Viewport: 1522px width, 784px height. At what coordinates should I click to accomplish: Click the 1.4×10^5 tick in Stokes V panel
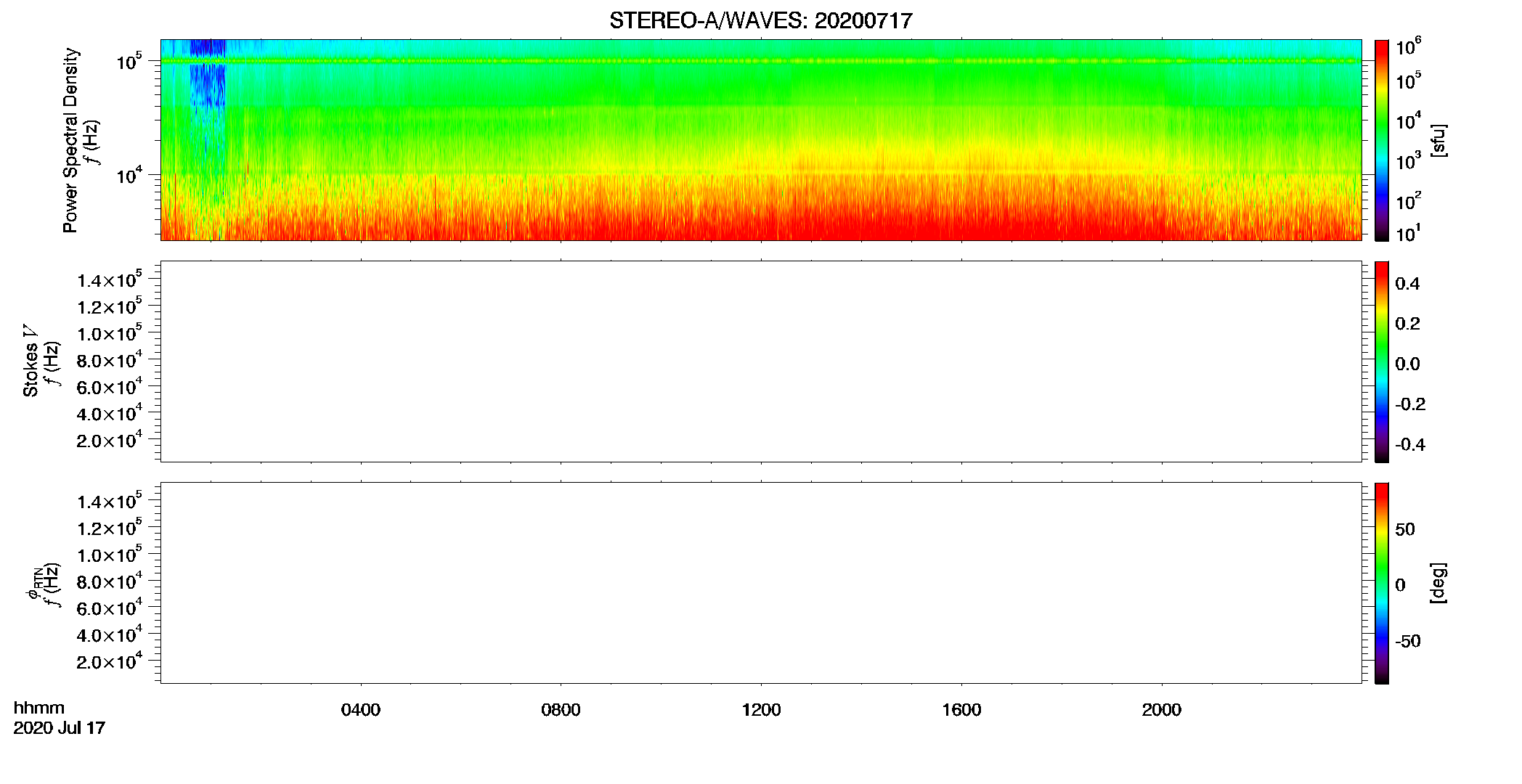tap(110, 279)
